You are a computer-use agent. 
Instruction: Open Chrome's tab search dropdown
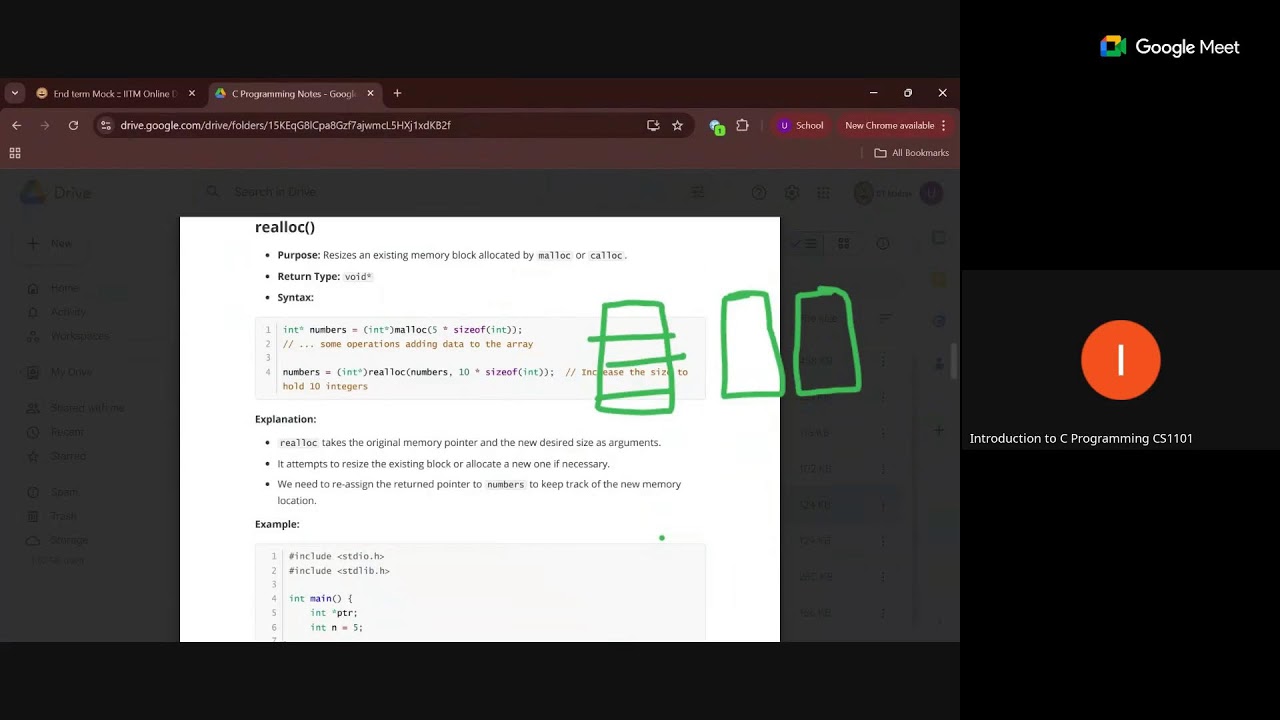pos(14,93)
